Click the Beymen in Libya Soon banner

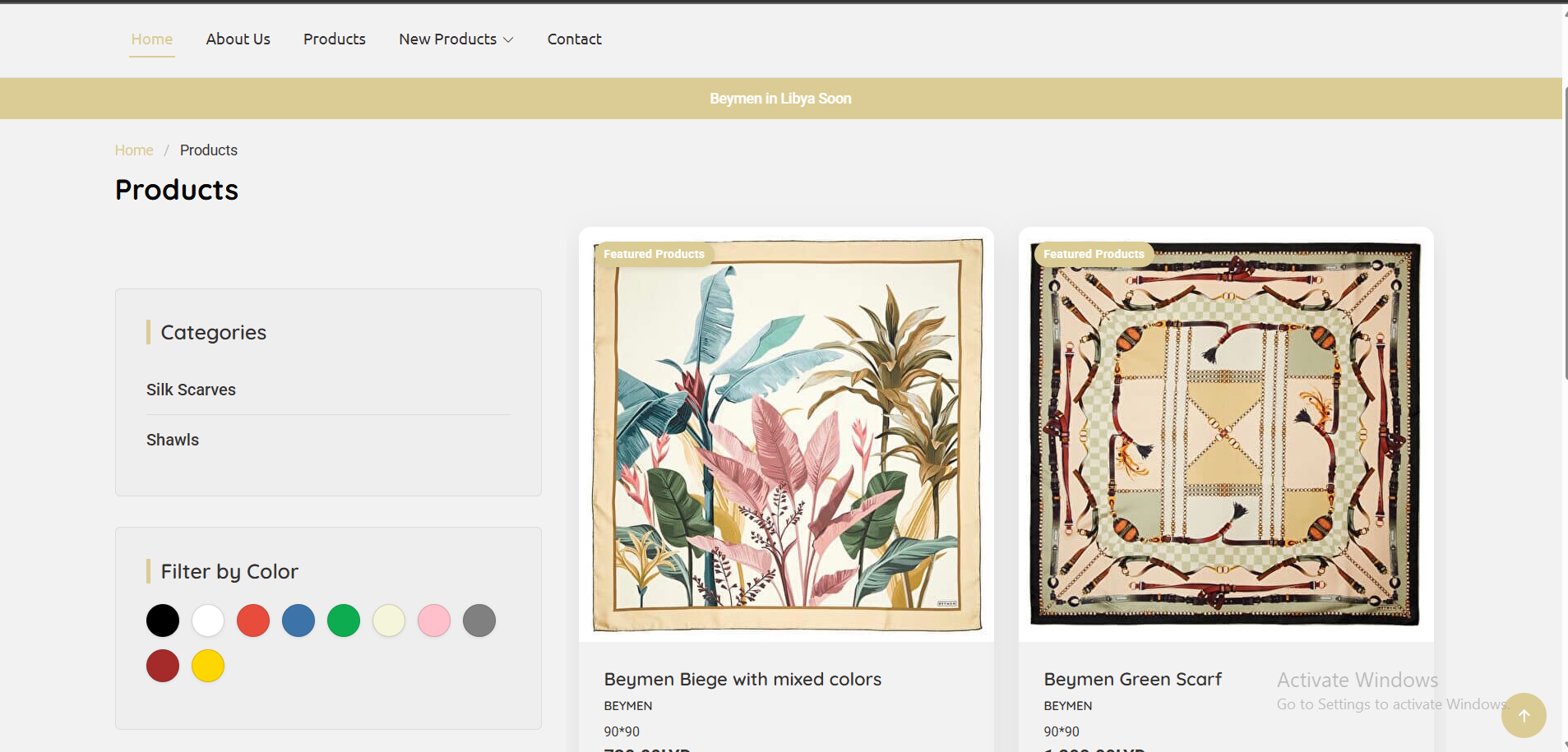(780, 99)
